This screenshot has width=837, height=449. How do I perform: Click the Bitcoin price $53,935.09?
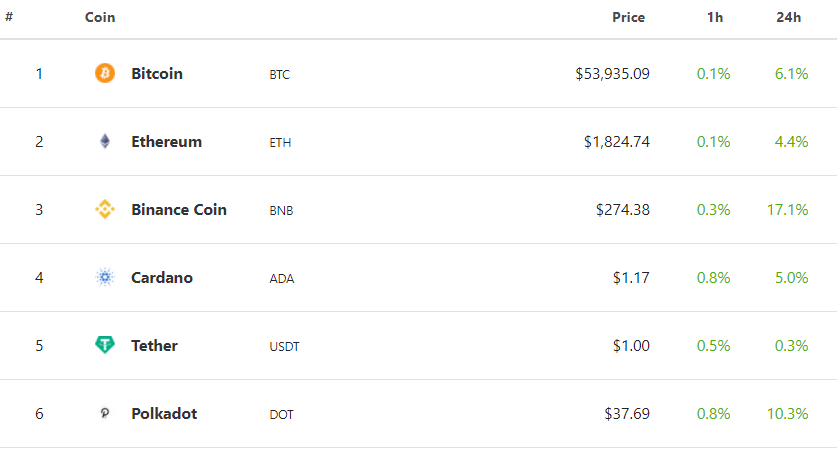[x=612, y=73]
